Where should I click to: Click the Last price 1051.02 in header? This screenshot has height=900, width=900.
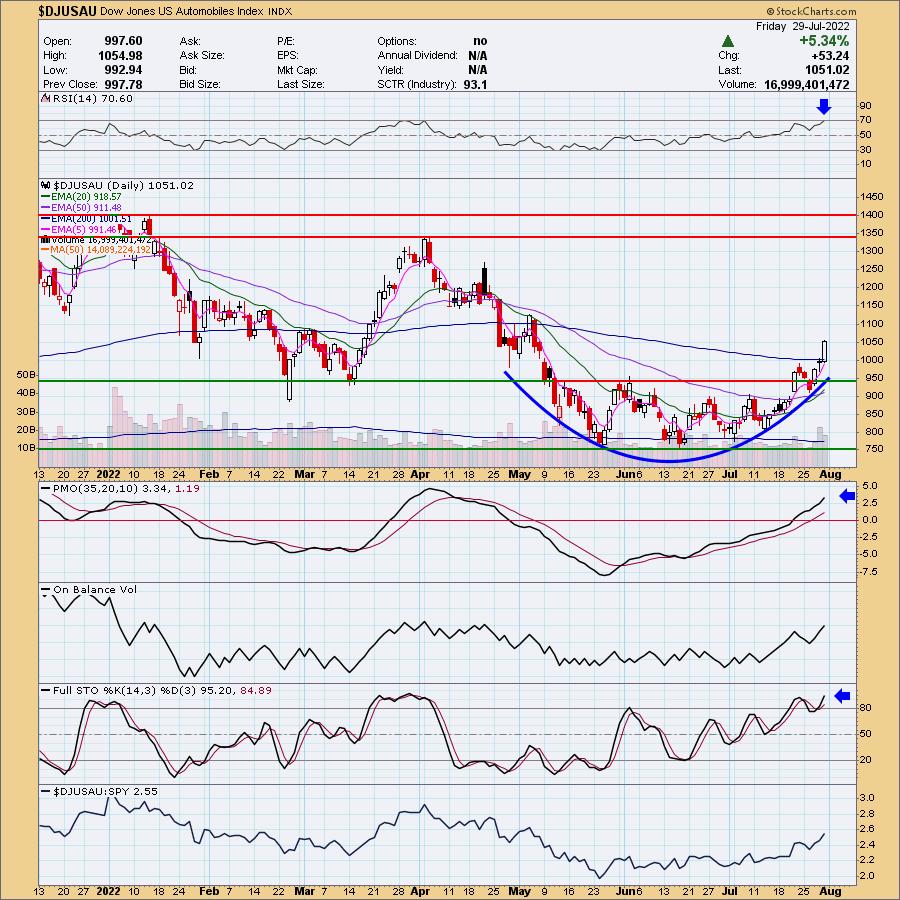click(827, 70)
